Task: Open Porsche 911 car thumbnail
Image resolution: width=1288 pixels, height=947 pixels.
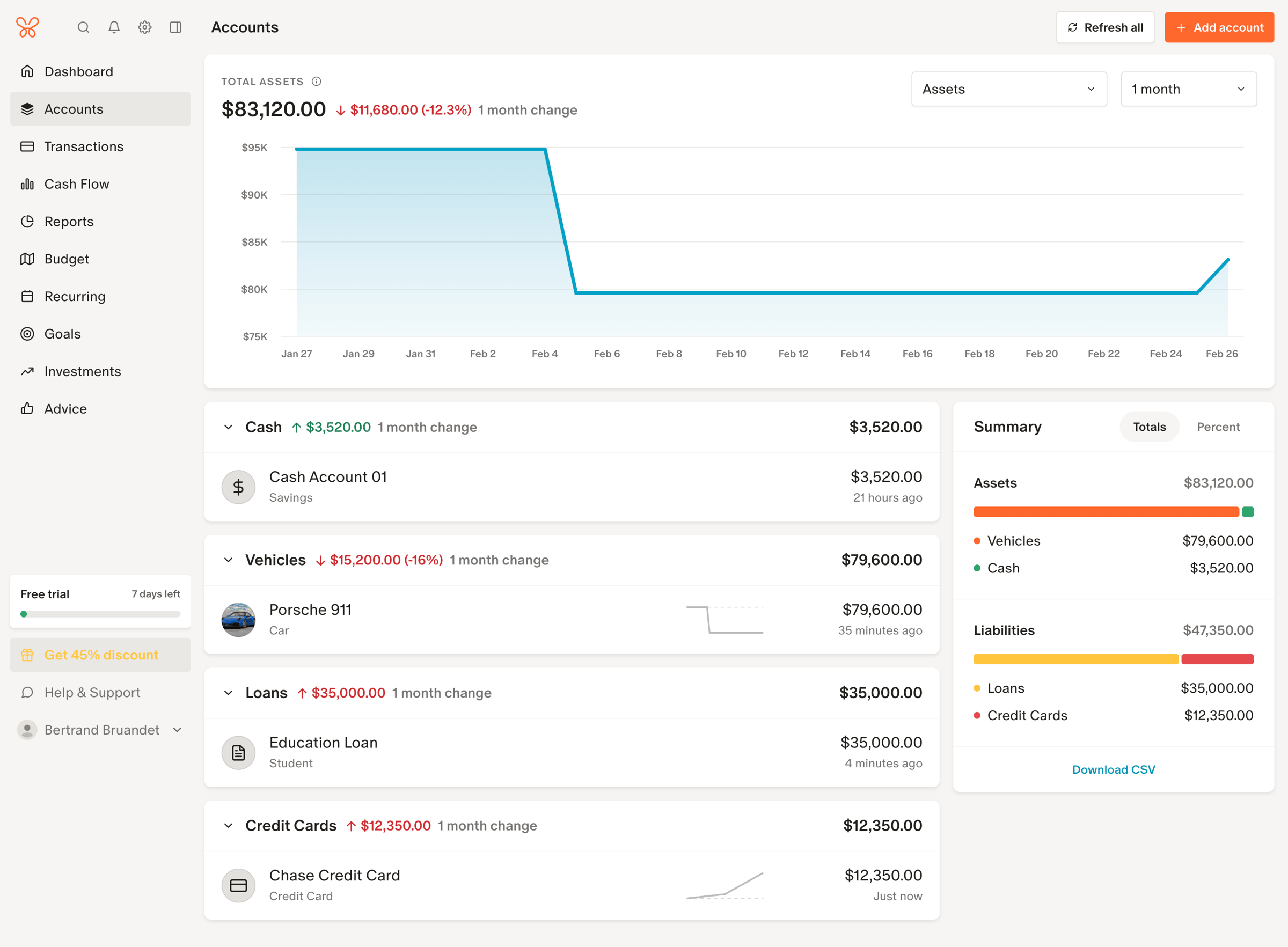Action: coord(238,620)
